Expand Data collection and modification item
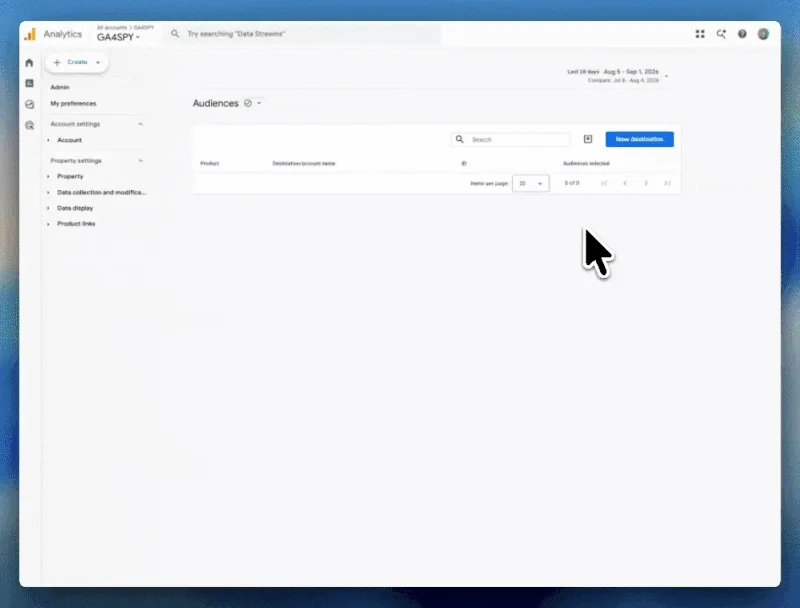The height and width of the screenshot is (608, 800). (x=48, y=193)
